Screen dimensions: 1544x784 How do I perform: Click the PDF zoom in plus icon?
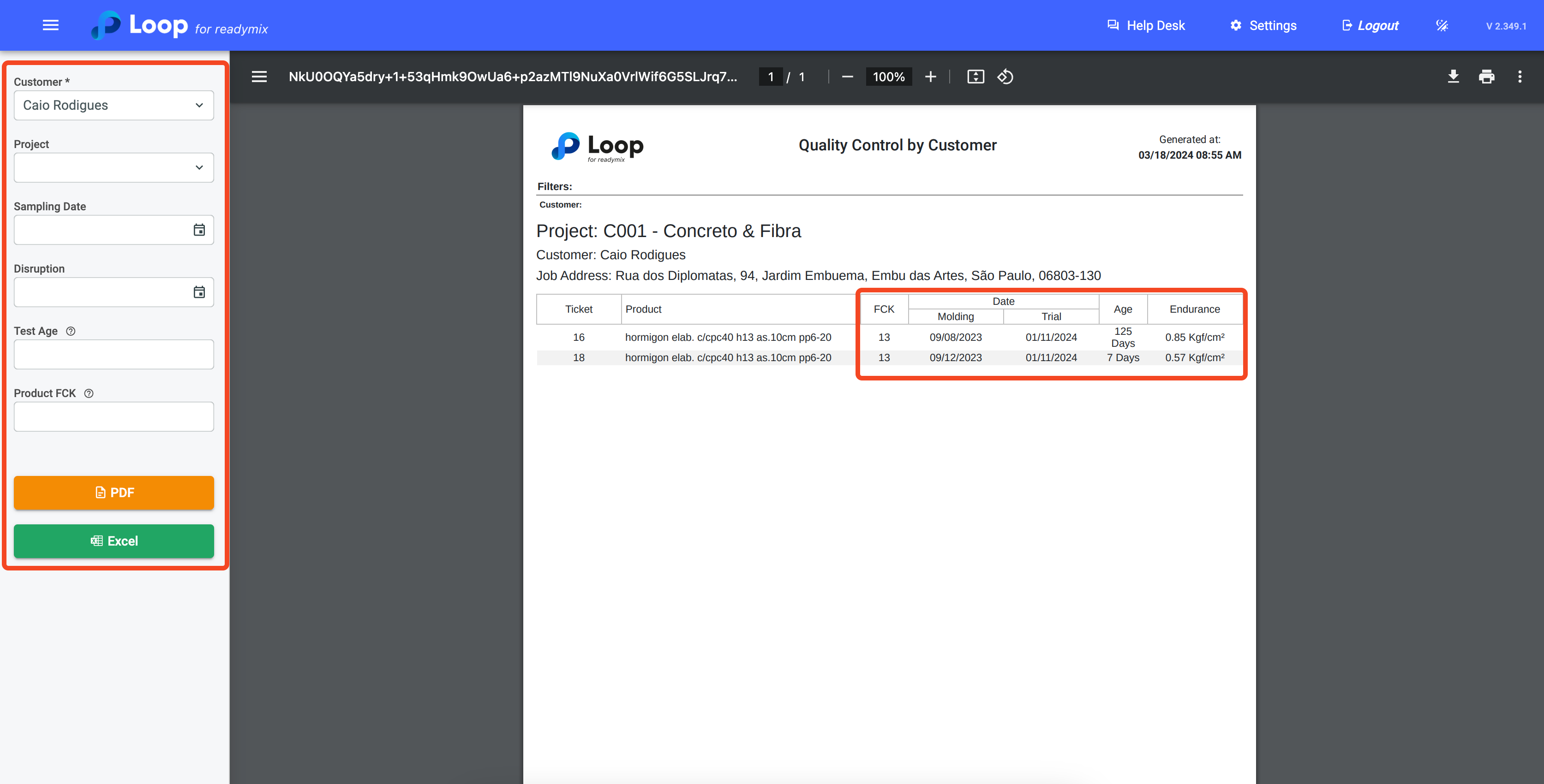[x=930, y=77]
